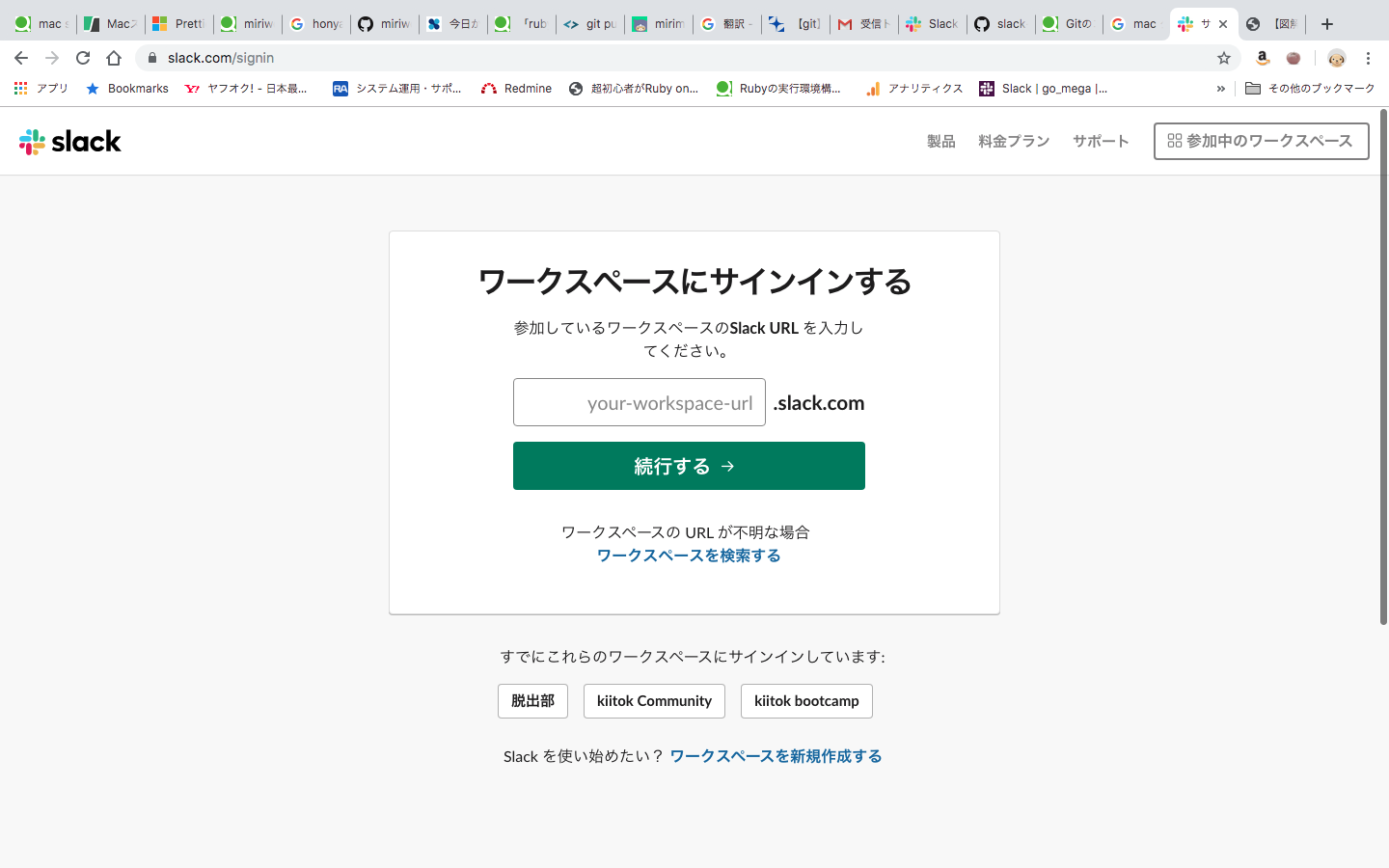Click the your-workspace-url input field
Image resolution: width=1389 pixels, height=868 pixels.
[639, 402]
